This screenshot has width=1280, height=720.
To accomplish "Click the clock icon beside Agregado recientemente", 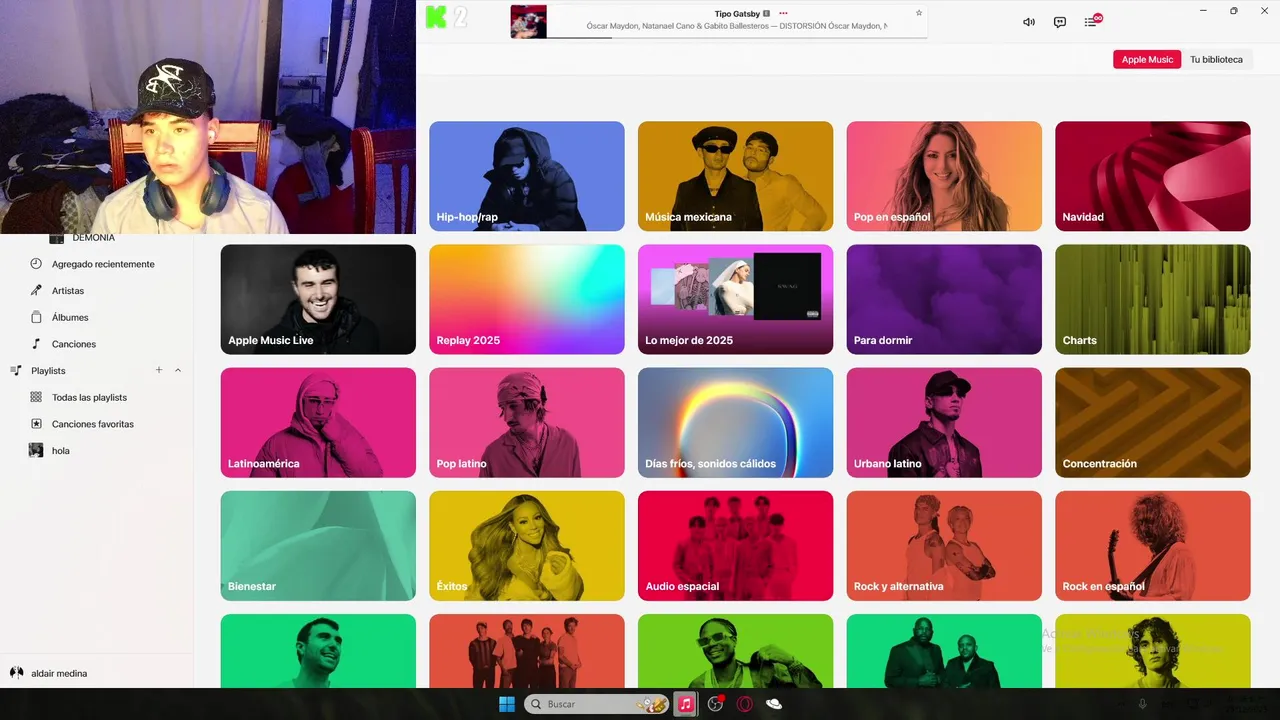I will tap(36, 264).
